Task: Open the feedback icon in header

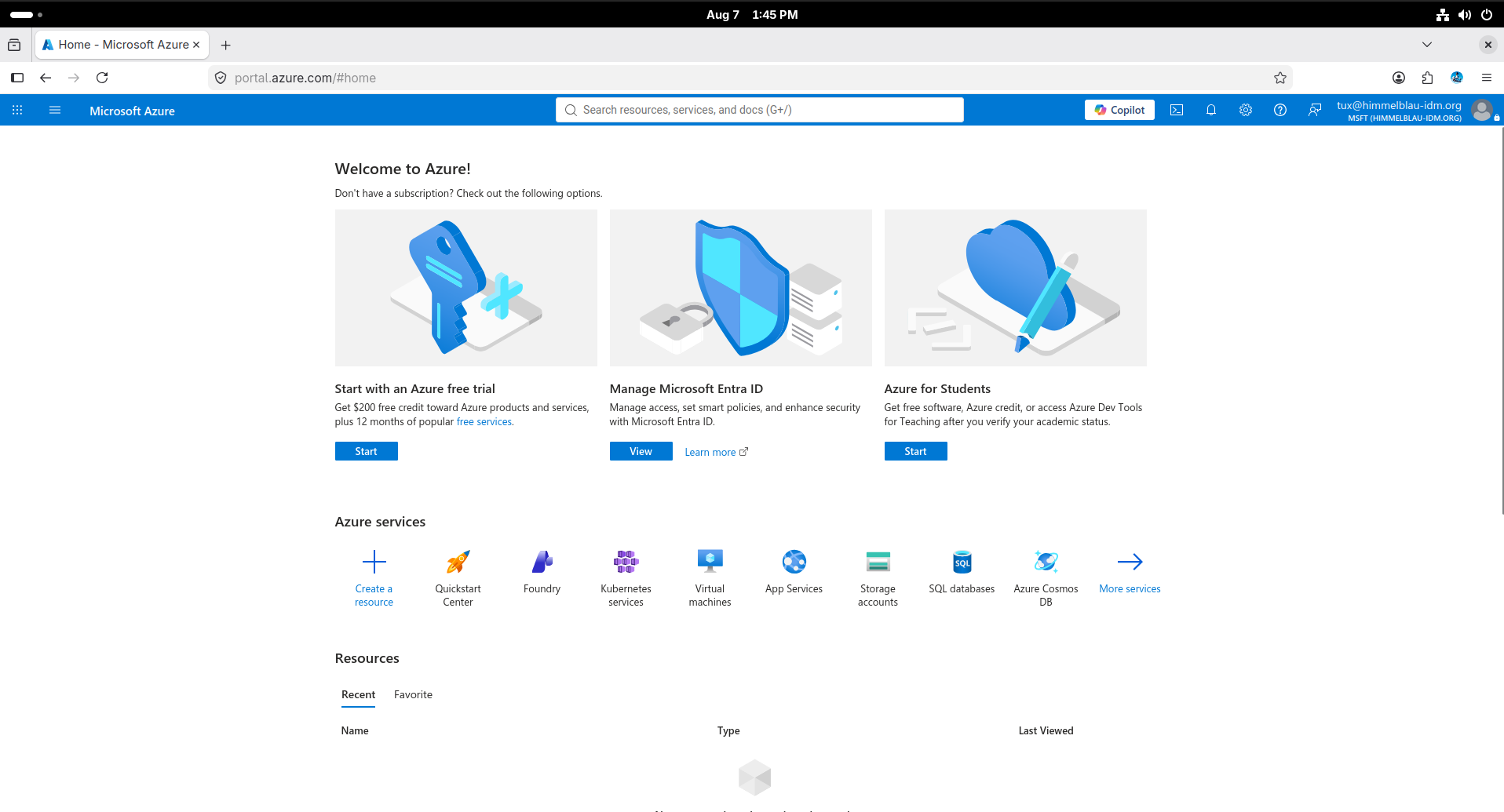Action: [x=1315, y=110]
